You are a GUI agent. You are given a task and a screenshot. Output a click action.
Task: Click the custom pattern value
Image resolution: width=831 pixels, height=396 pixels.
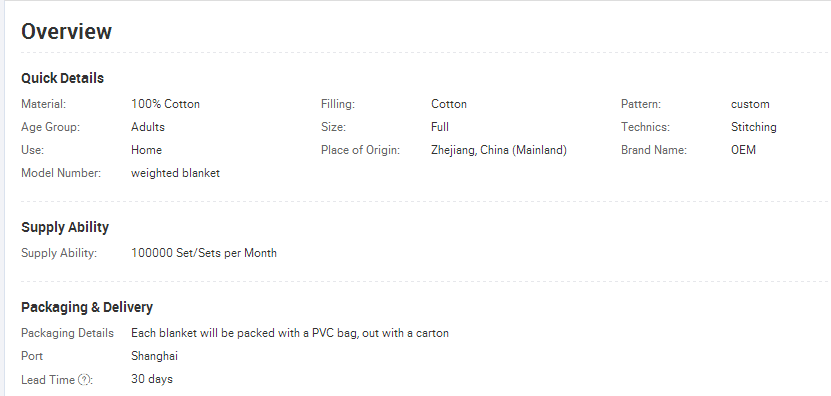point(750,104)
